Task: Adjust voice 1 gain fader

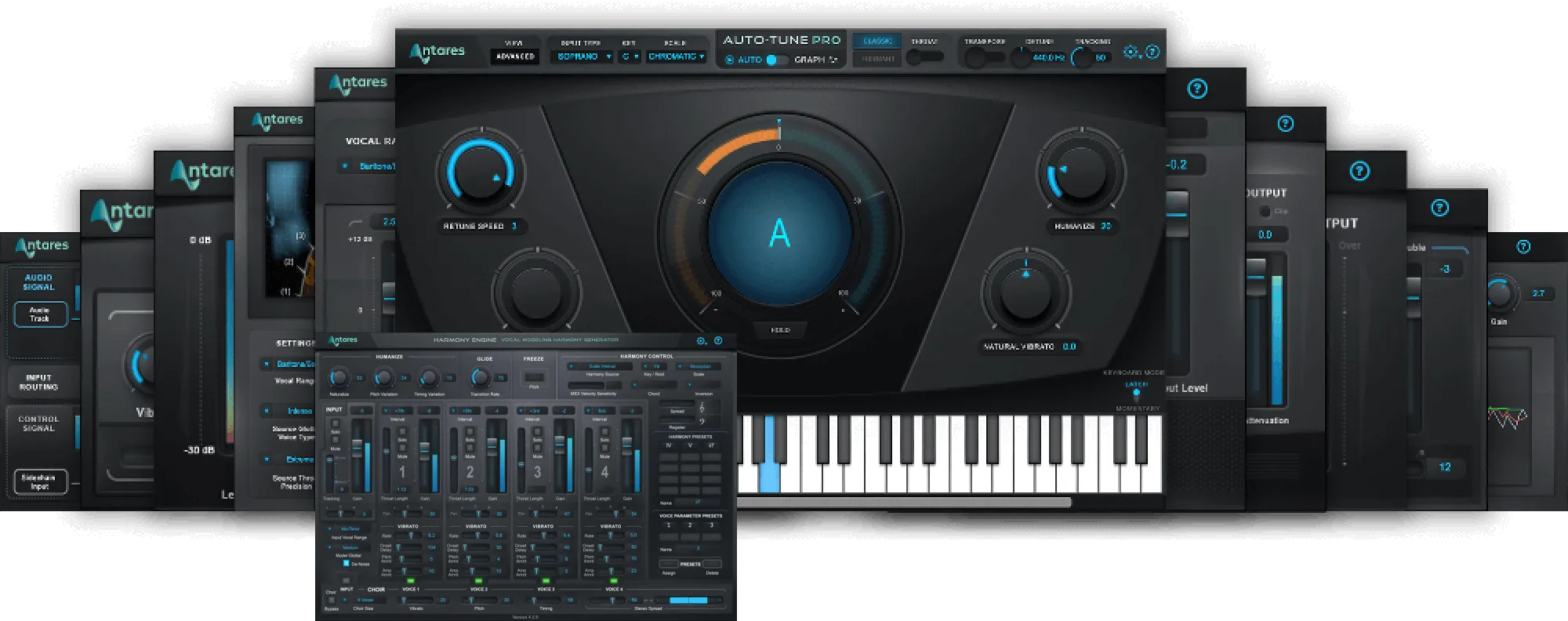Action: point(424,451)
